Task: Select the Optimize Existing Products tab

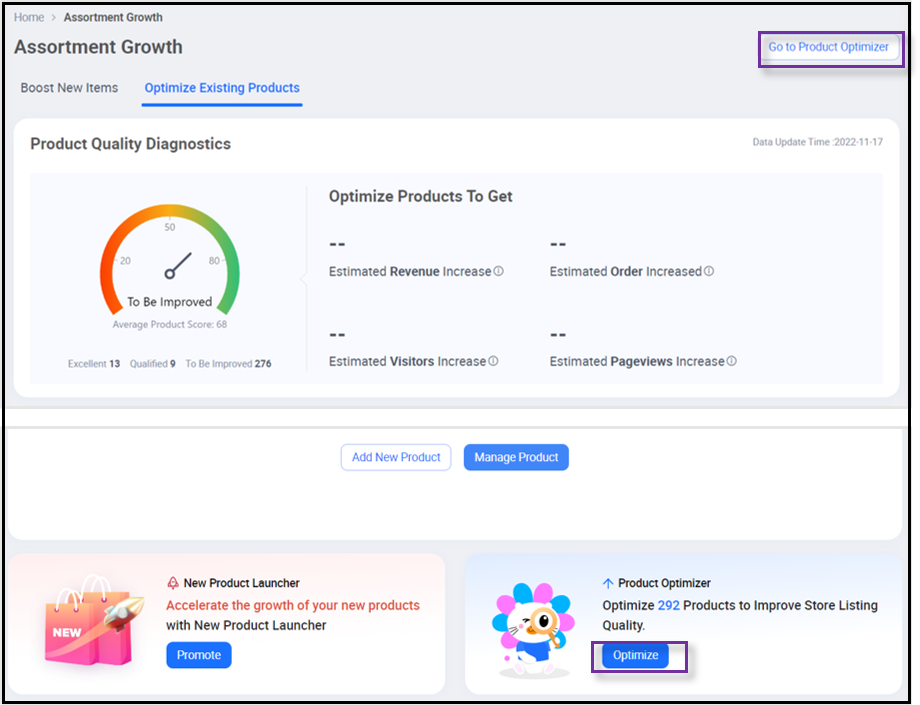Action: 221,88
